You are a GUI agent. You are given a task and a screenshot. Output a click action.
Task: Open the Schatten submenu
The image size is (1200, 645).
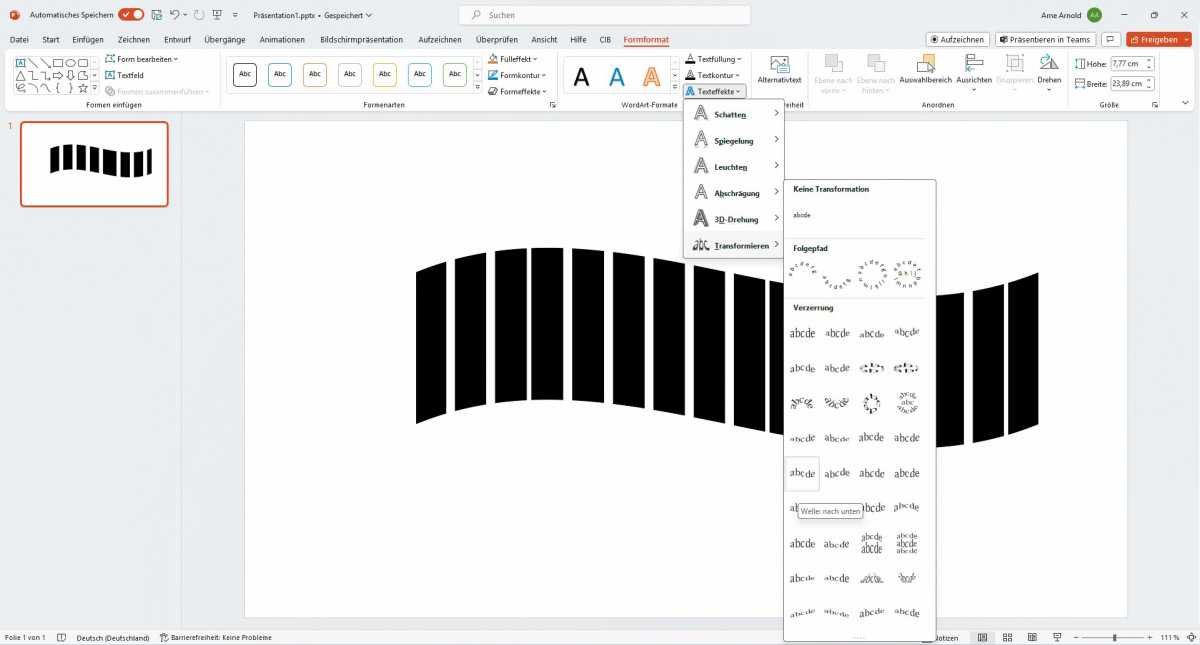point(734,114)
